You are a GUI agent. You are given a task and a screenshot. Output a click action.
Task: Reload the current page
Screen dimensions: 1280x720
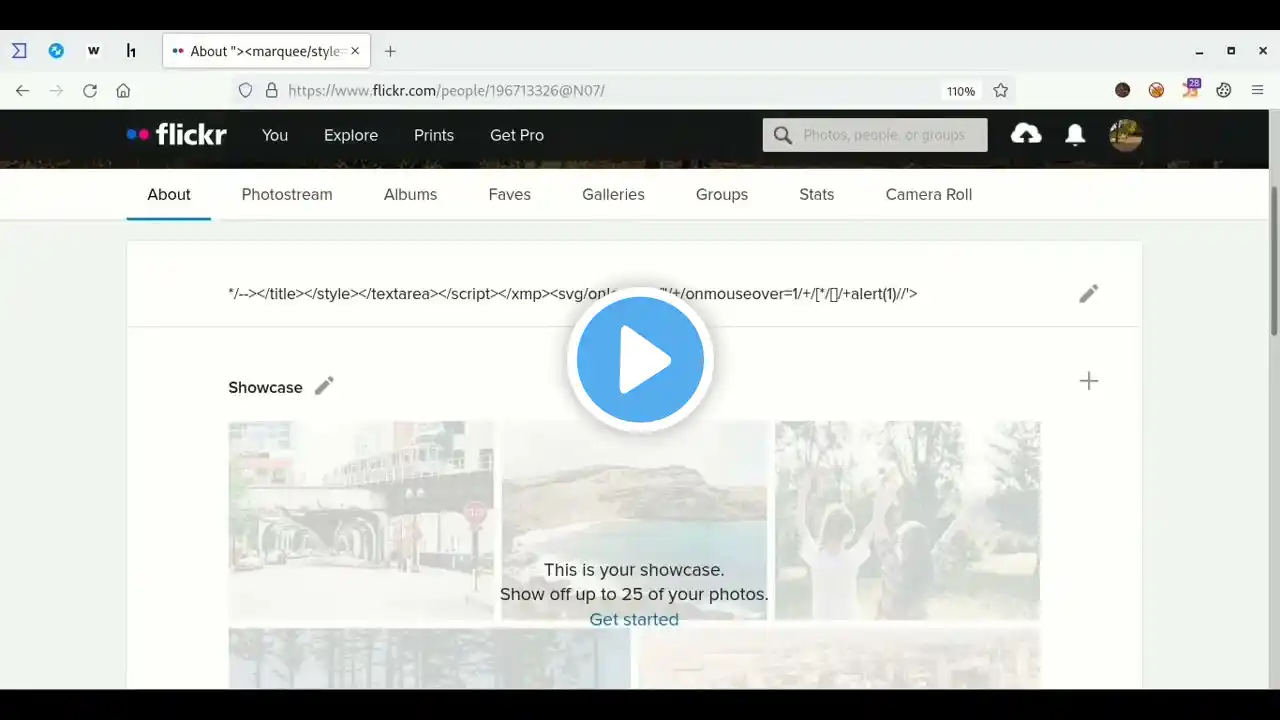pos(90,91)
